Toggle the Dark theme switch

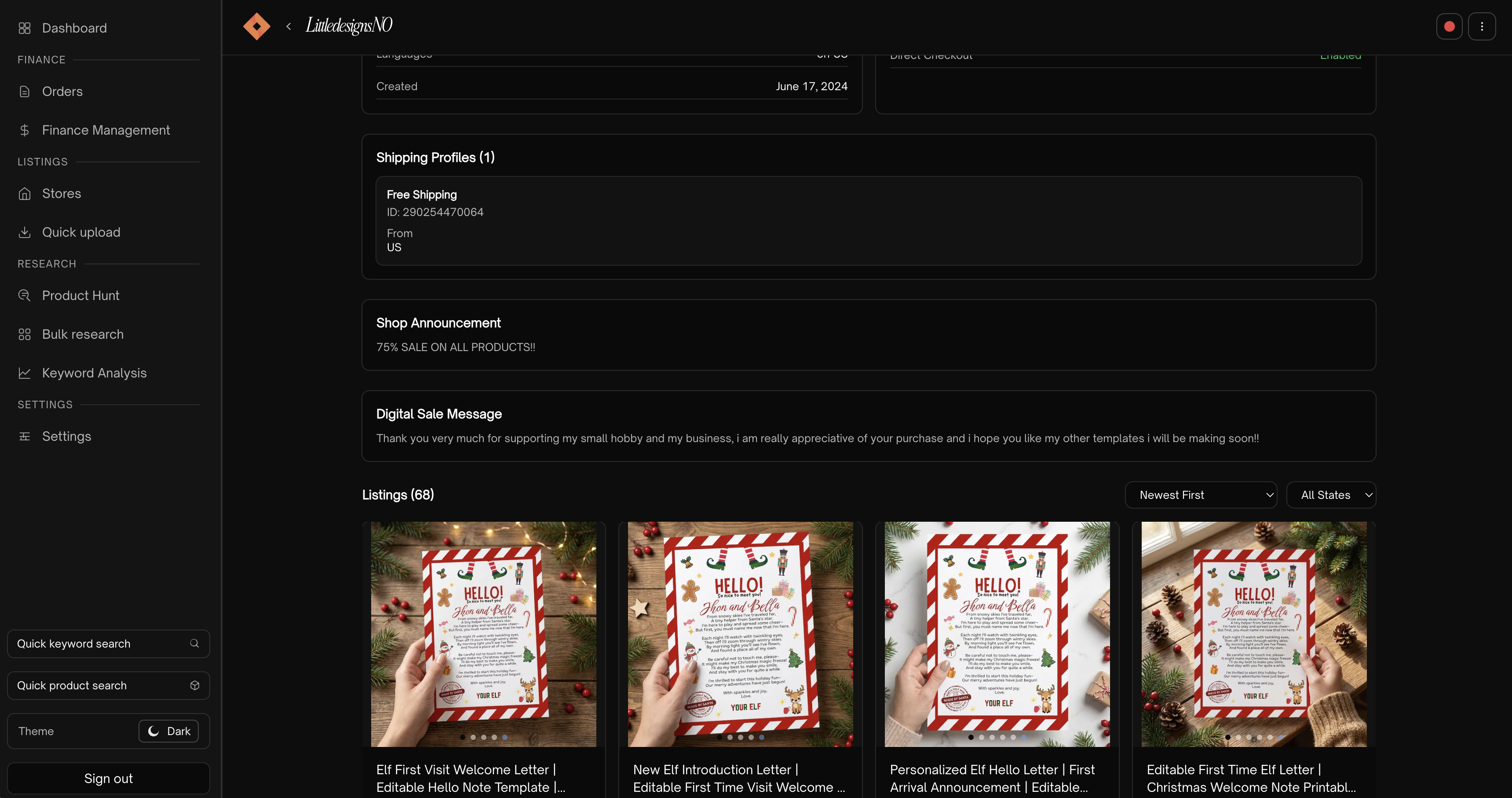(168, 731)
